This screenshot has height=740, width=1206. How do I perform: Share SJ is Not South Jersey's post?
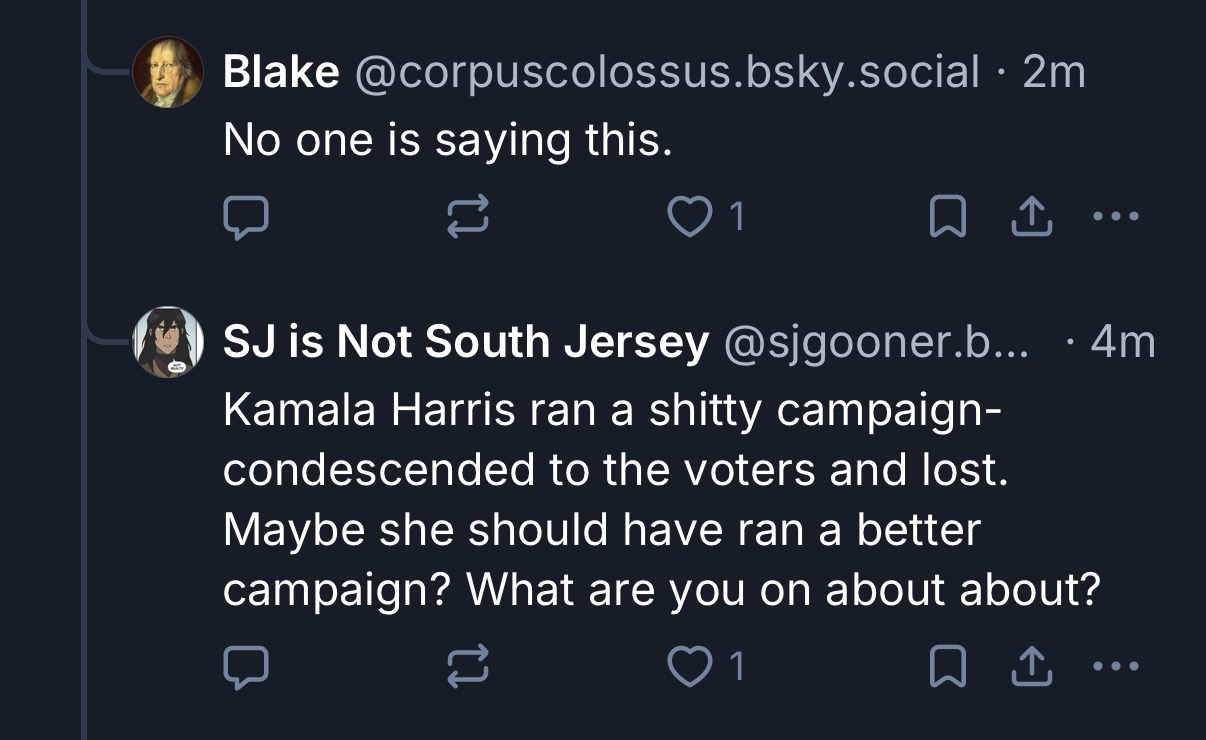[x=1034, y=667]
